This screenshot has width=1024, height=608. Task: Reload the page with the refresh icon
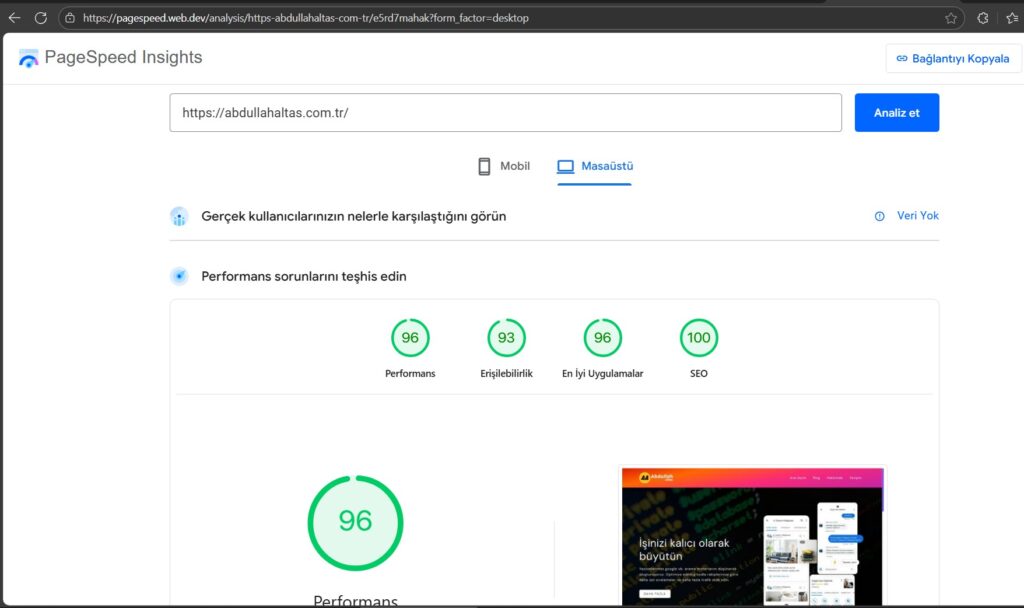41,18
